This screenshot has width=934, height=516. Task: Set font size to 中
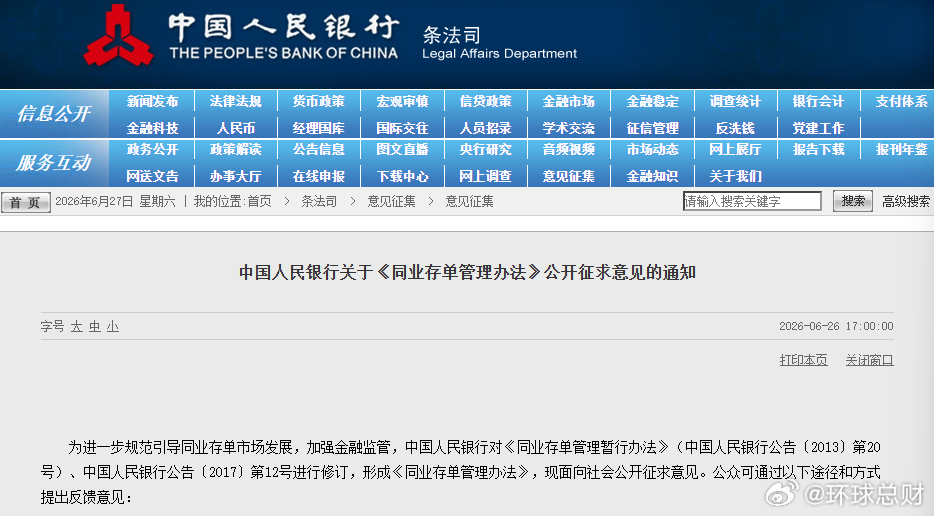click(95, 327)
